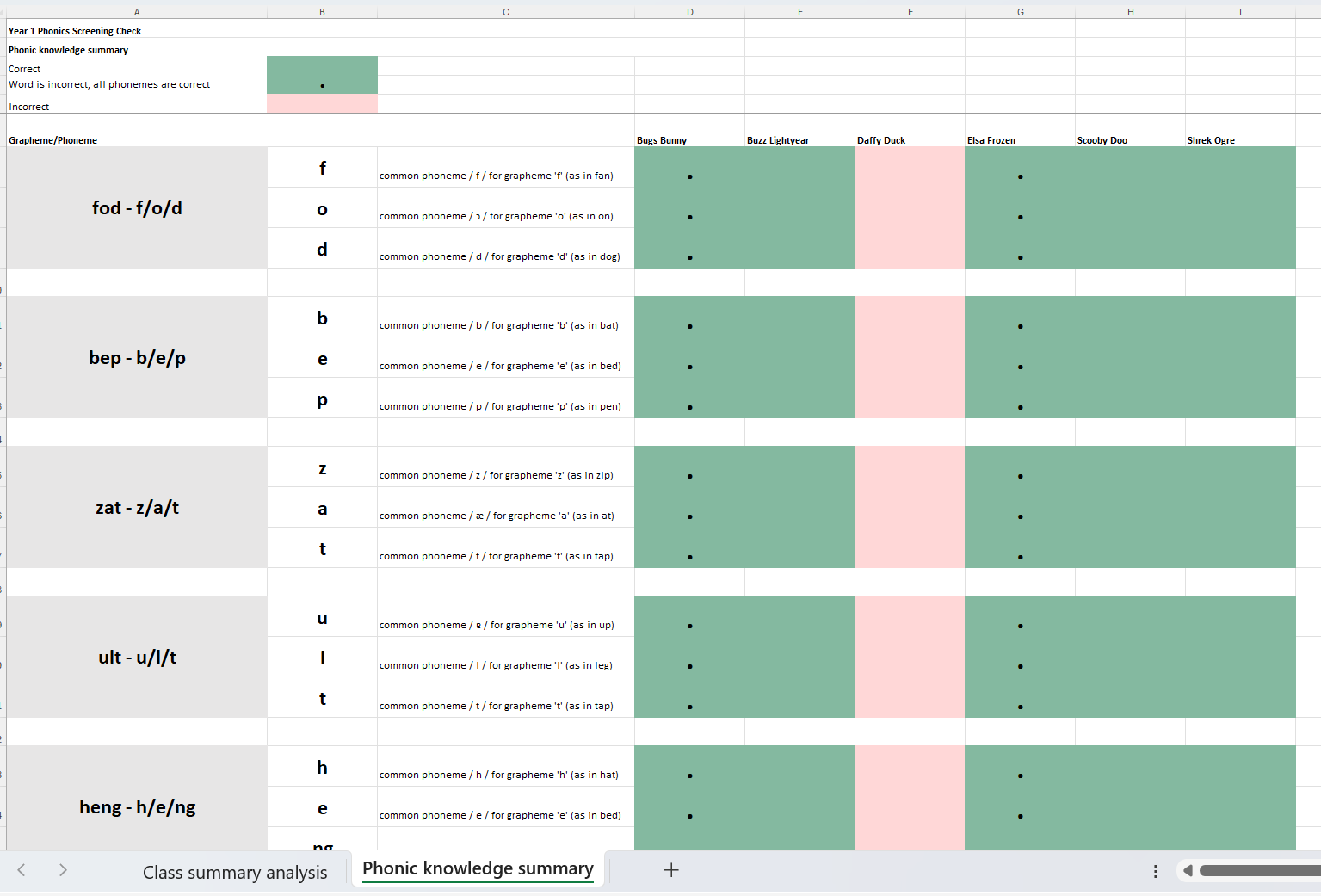Click description 'as in fan' cell
The width and height of the screenshot is (1321, 896).
(506, 167)
